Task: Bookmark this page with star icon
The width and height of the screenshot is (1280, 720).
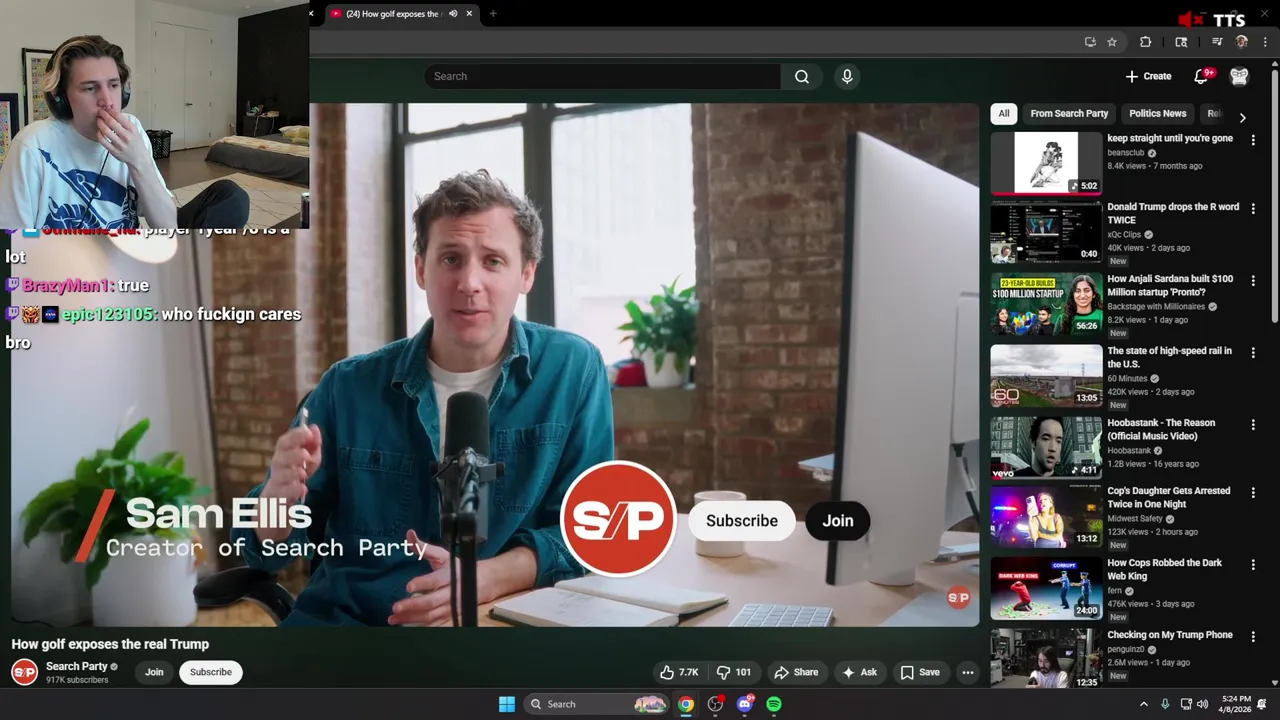Action: (1111, 42)
